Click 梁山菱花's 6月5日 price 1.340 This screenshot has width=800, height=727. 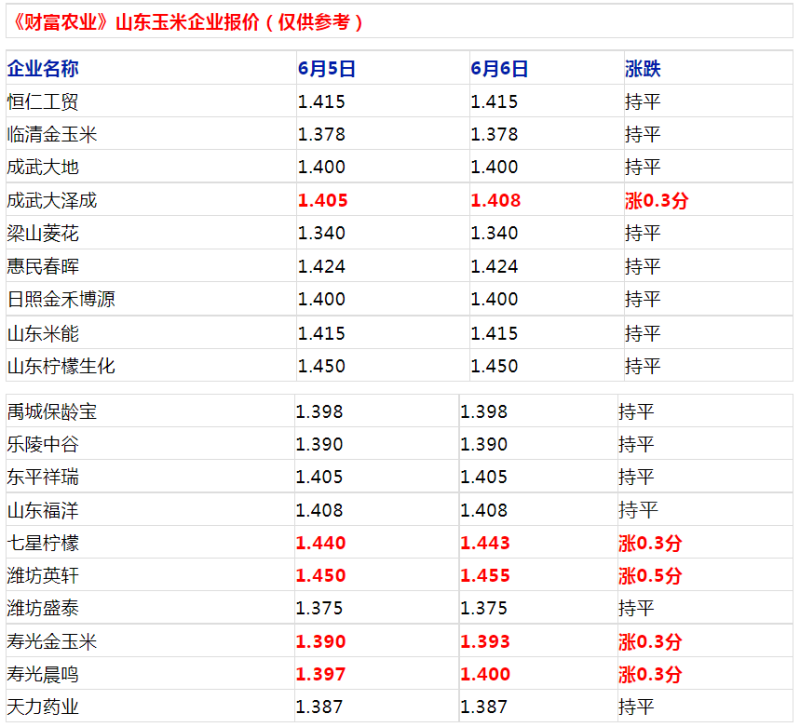321,233
